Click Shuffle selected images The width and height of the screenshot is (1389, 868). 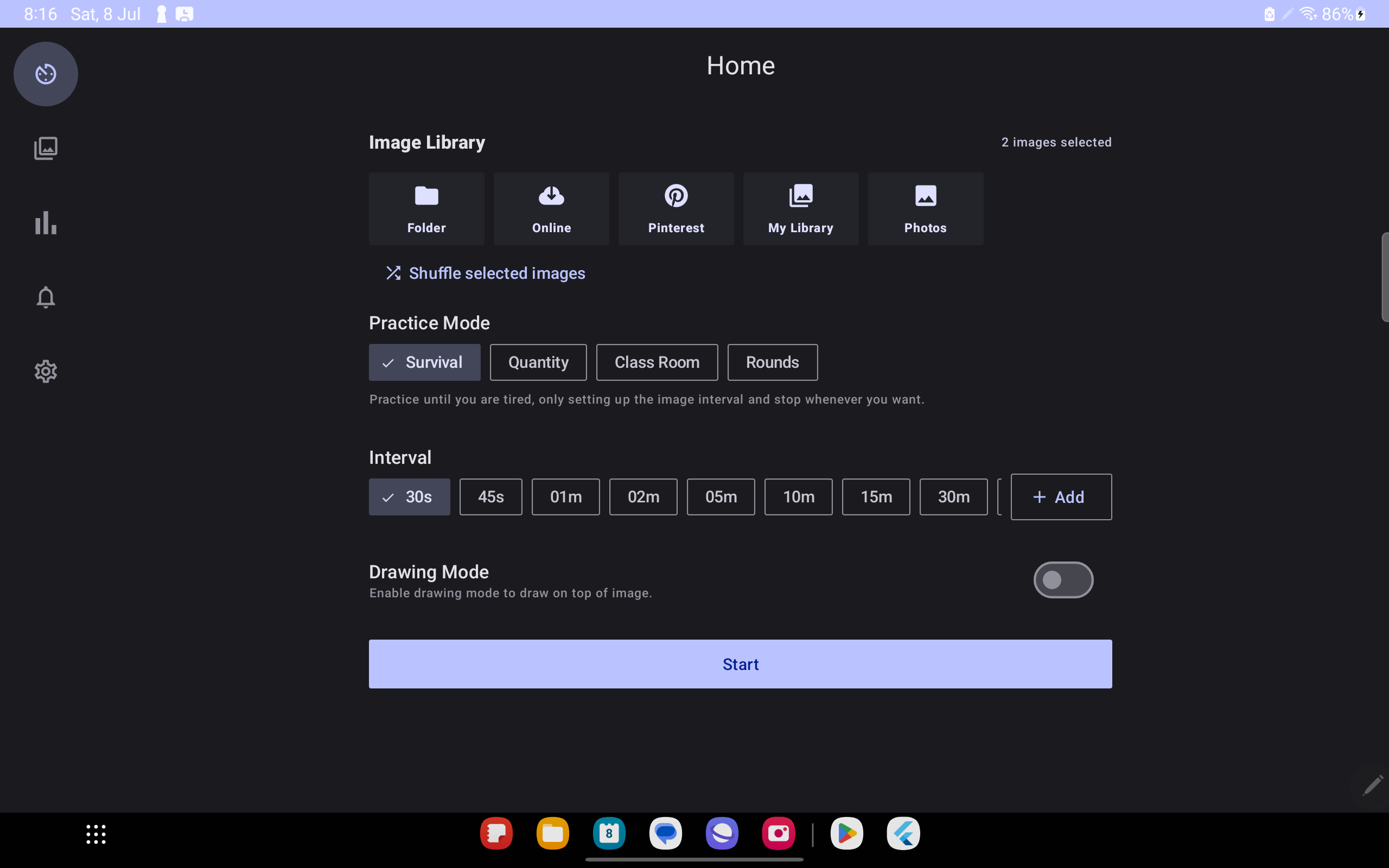(x=486, y=273)
